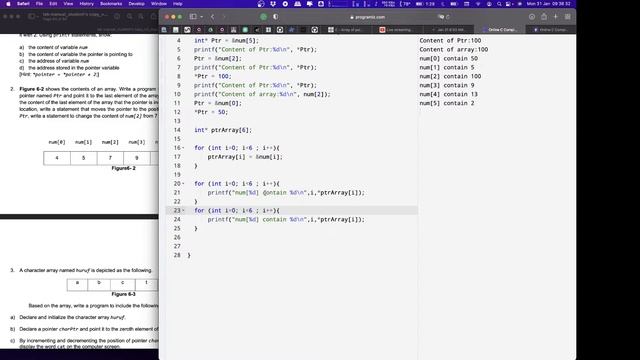Open the Apple menu

click(8, 4)
